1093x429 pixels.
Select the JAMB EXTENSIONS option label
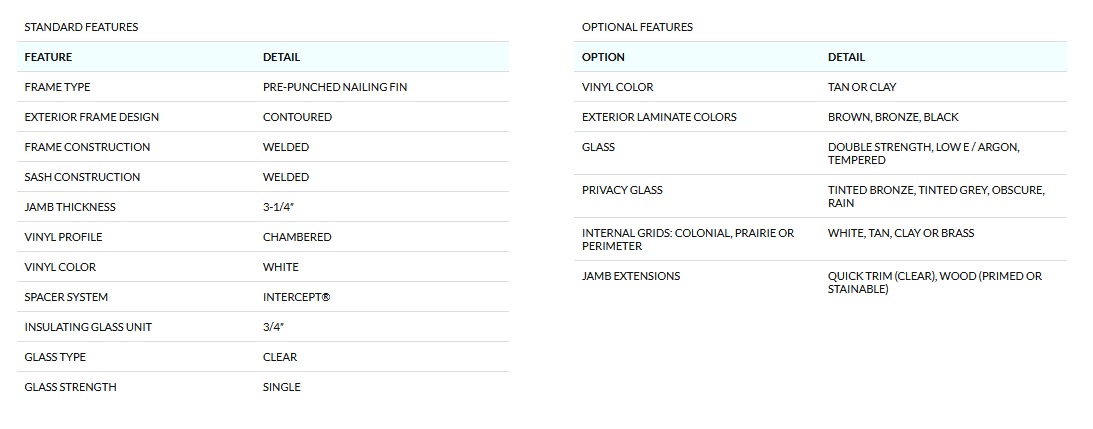(x=631, y=276)
